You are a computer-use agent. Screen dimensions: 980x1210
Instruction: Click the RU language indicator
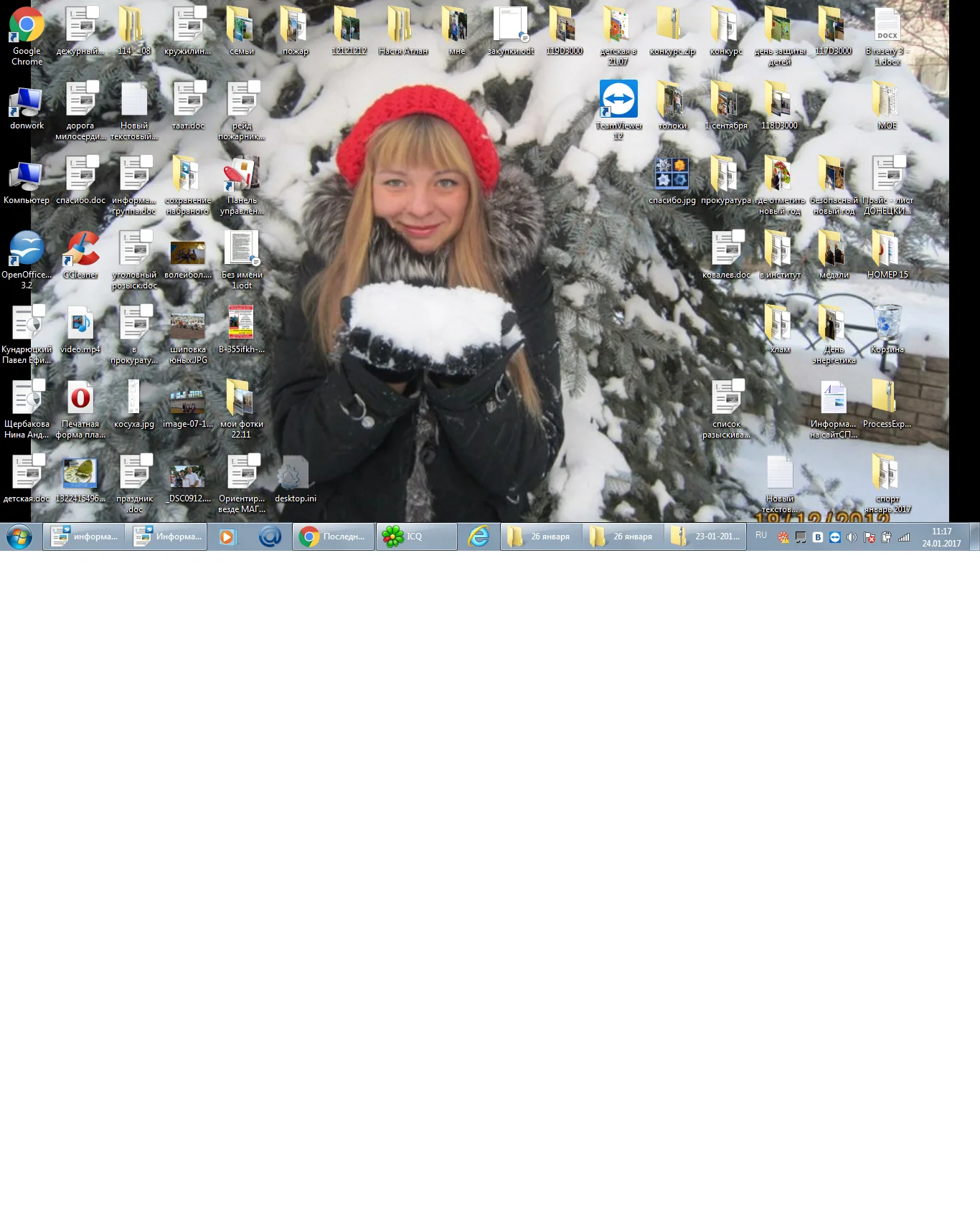[x=761, y=536]
